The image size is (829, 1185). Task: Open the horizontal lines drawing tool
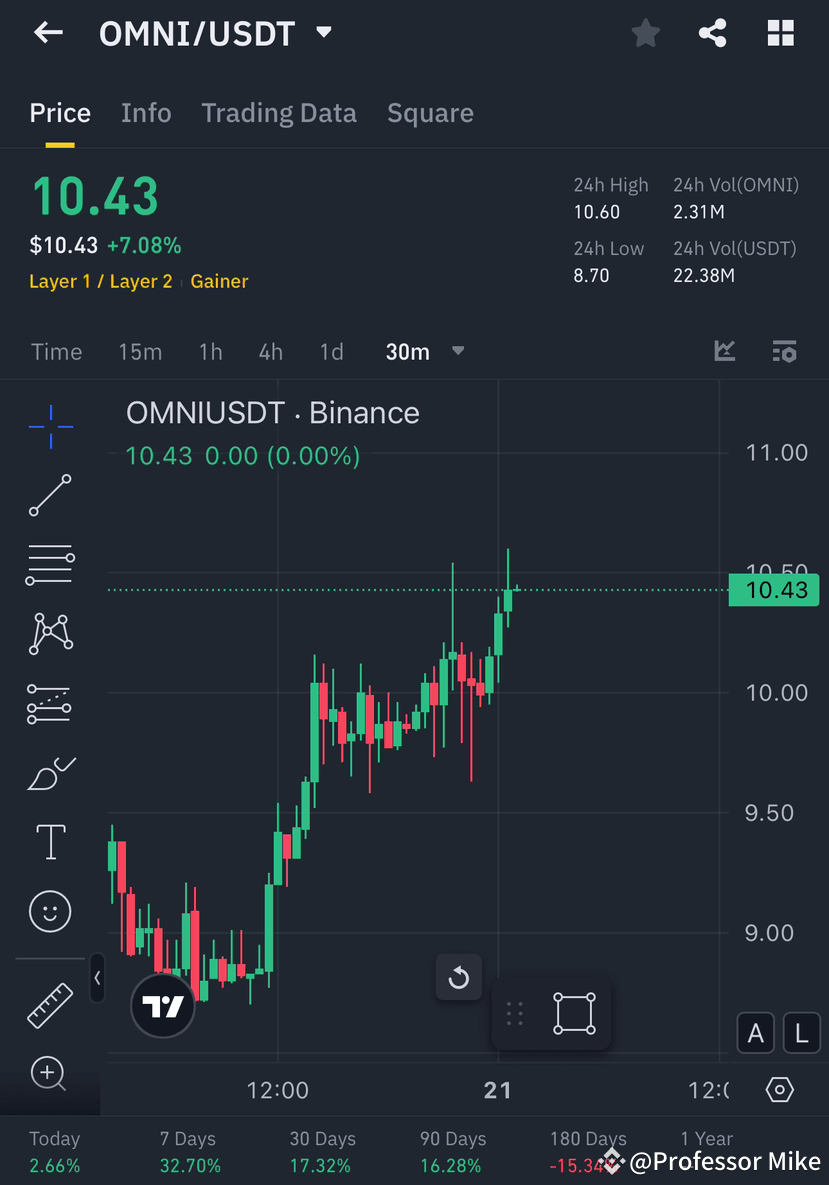point(50,564)
